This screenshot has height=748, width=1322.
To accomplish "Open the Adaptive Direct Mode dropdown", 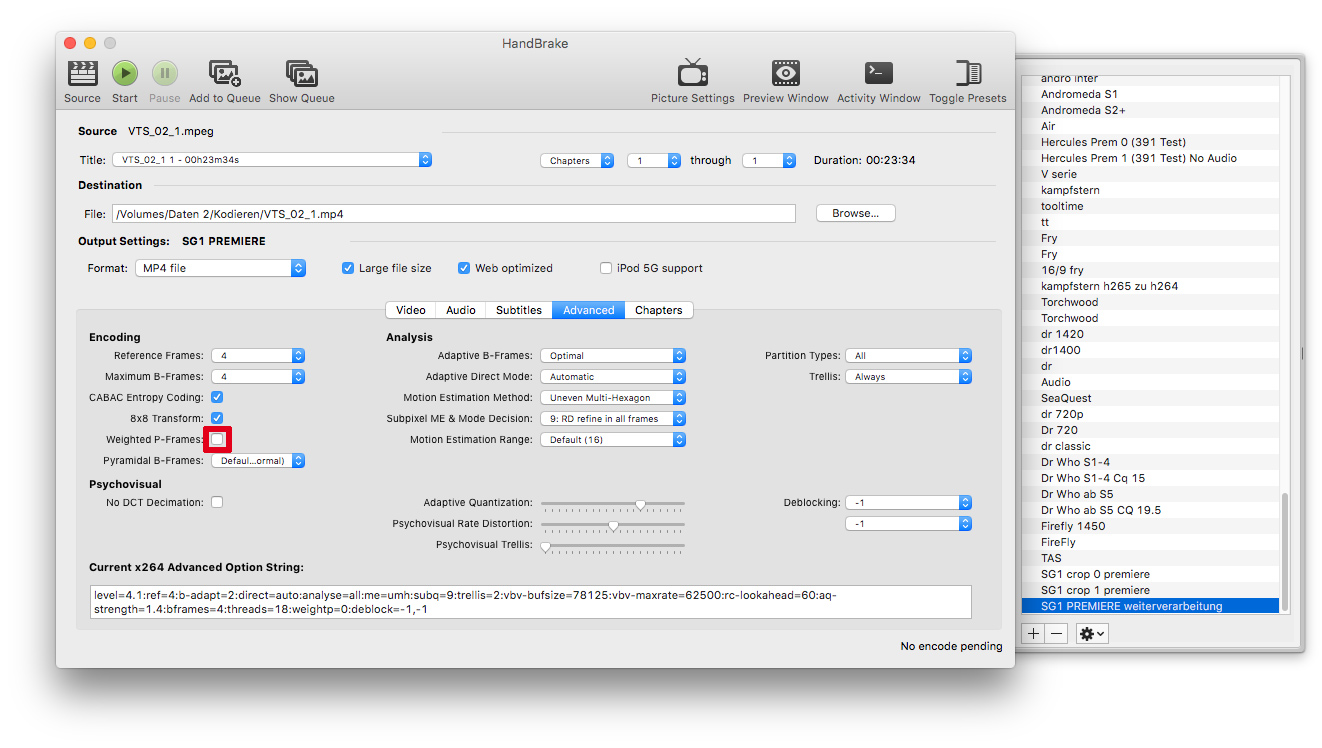I will pyautogui.click(x=613, y=377).
